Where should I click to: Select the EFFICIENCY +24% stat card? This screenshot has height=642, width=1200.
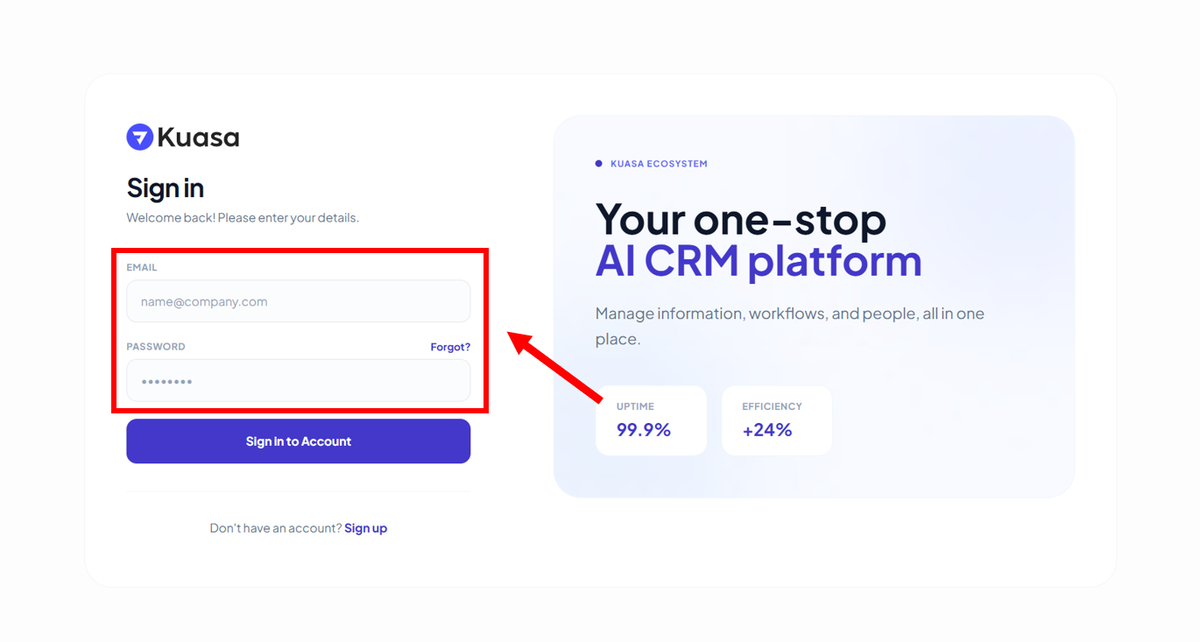(x=776, y=420)
